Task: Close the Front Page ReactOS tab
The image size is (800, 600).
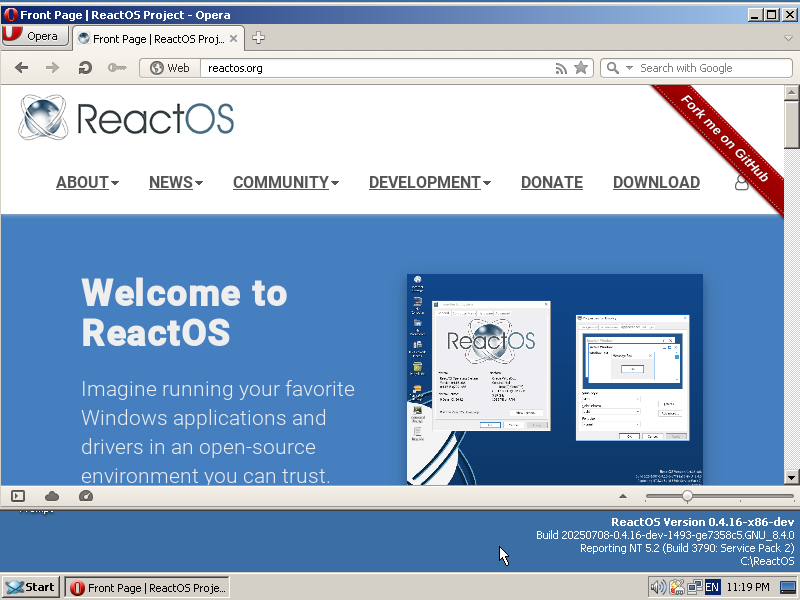Action: point(233,39)
